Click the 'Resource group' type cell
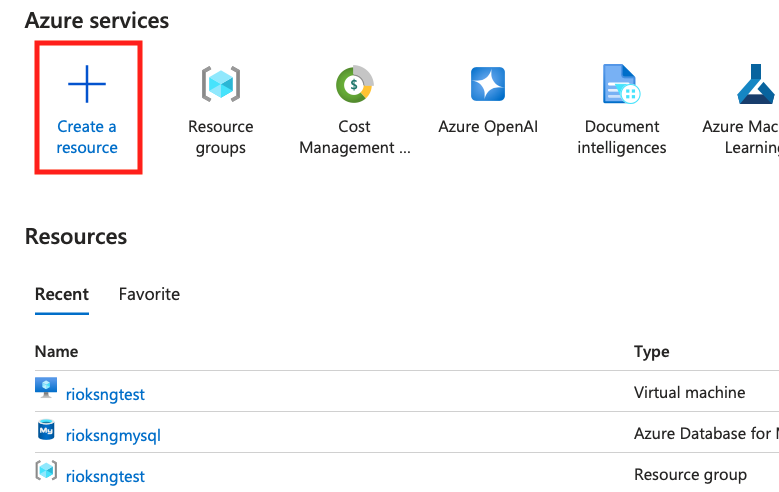Screen dimensions: 779x492 click(x=691, y=475)
